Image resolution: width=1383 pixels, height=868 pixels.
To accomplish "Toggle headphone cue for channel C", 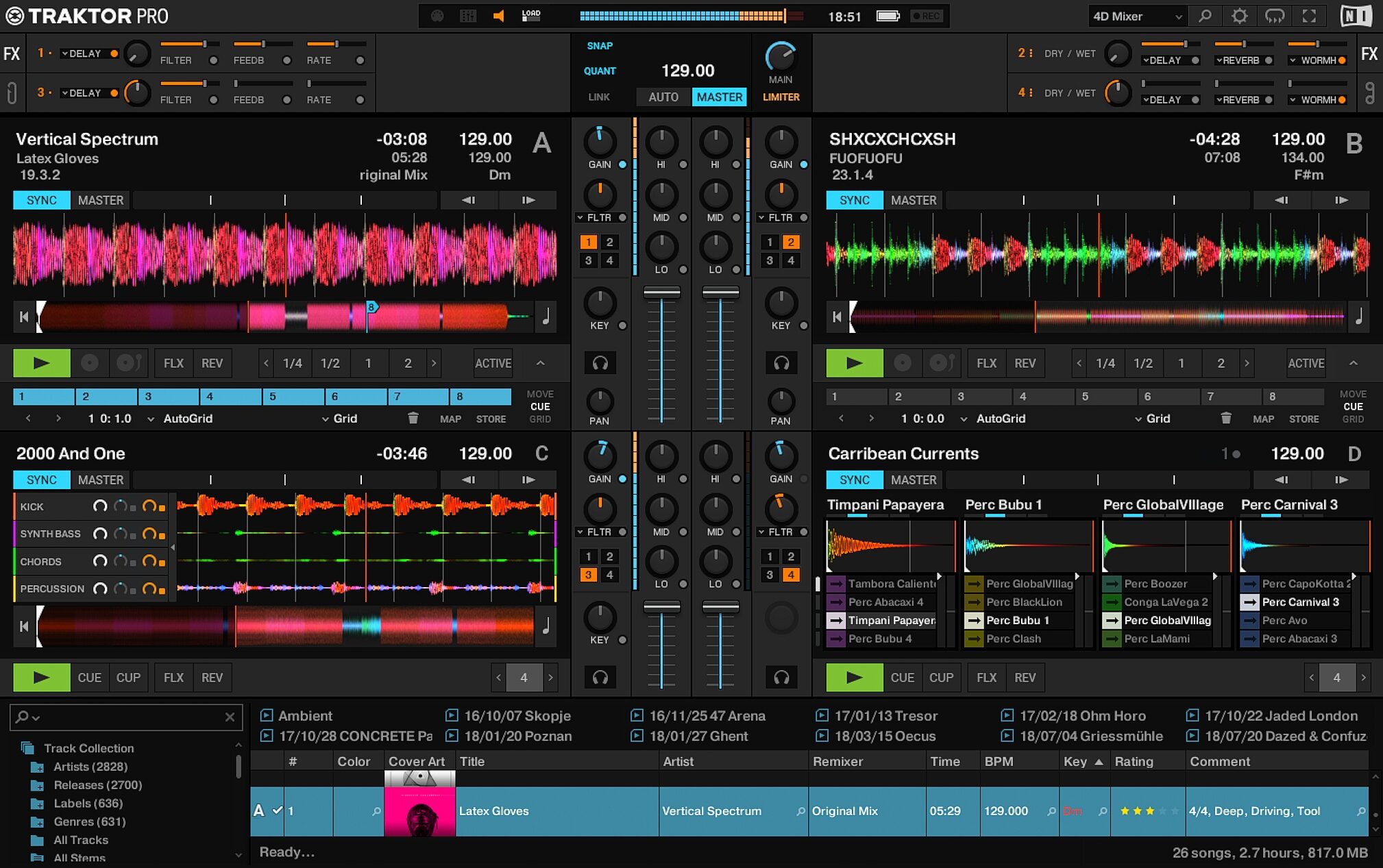I will 600,678.
